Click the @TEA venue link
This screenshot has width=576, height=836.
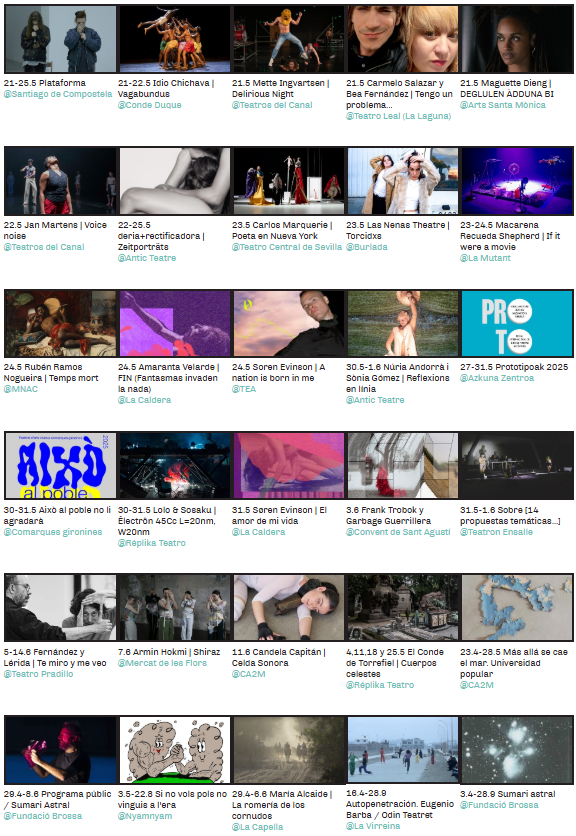244,389
